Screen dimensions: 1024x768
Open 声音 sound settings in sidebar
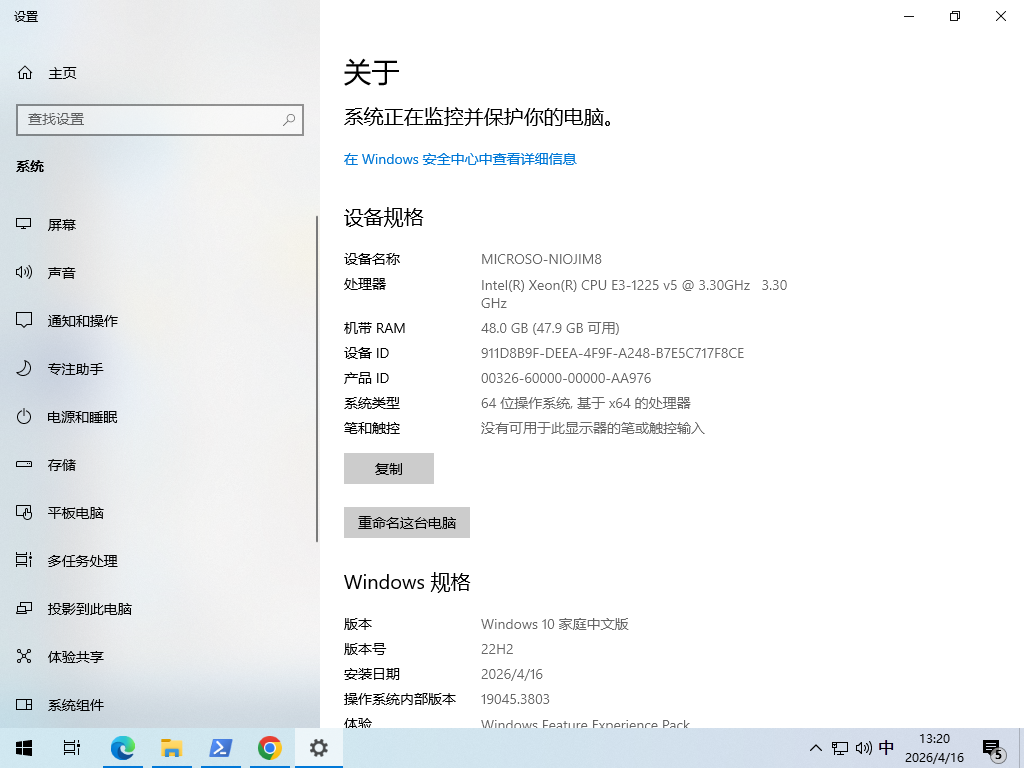62,272
